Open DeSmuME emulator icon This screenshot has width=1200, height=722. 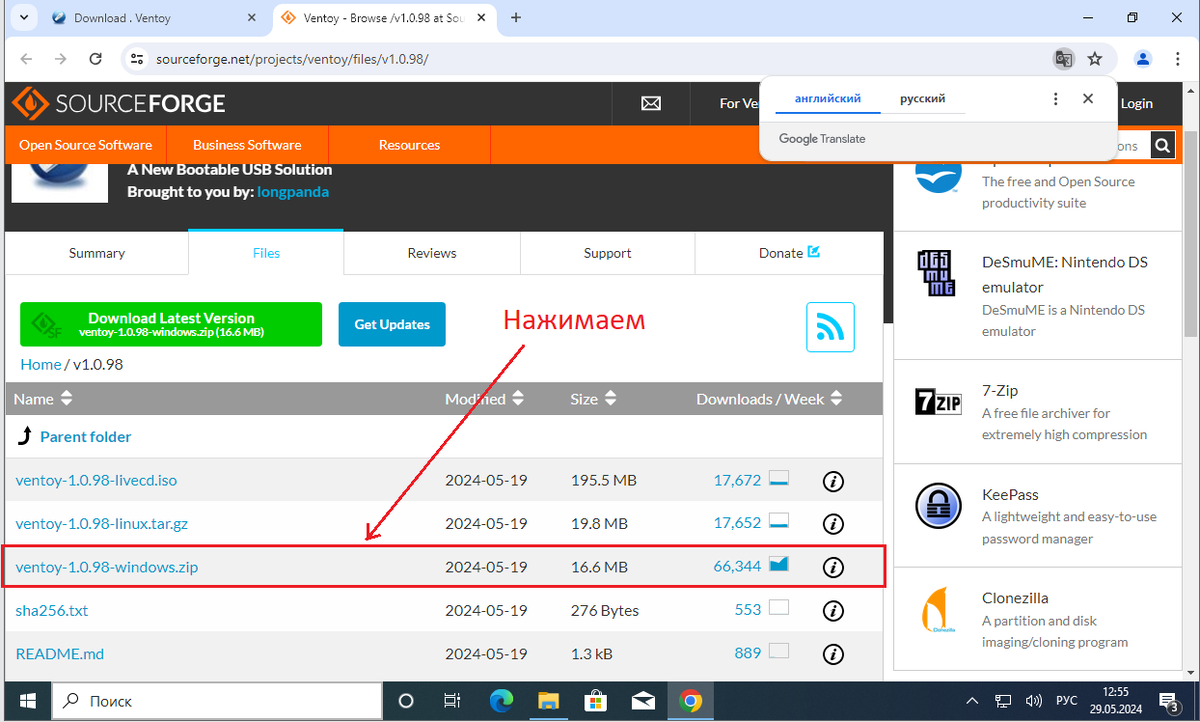pyautogui.click(x=939, y=273)
